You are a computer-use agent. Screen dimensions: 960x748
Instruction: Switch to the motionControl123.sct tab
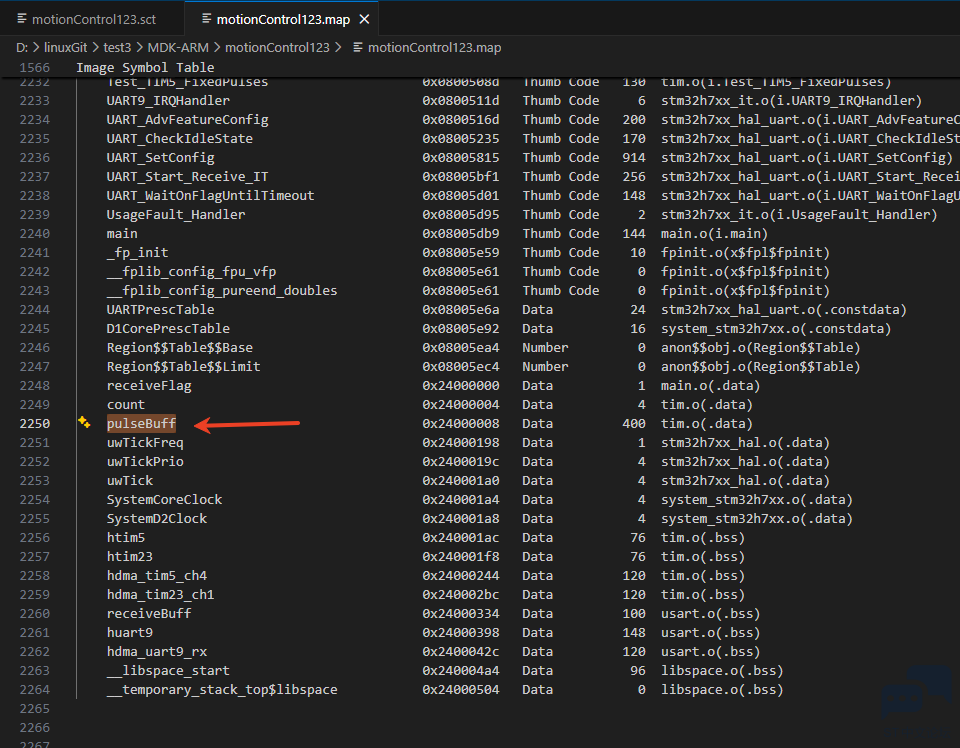(x=93, y=19)
